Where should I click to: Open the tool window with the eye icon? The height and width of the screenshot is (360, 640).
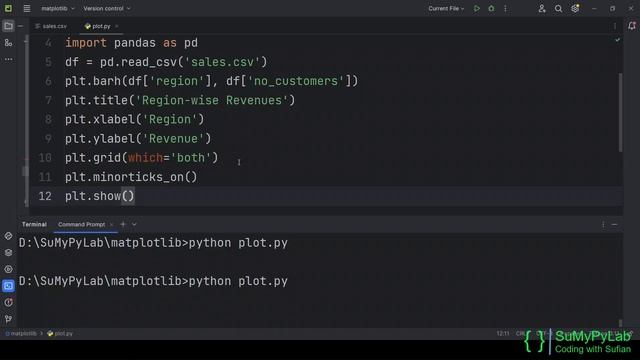[x=8, y=269]
